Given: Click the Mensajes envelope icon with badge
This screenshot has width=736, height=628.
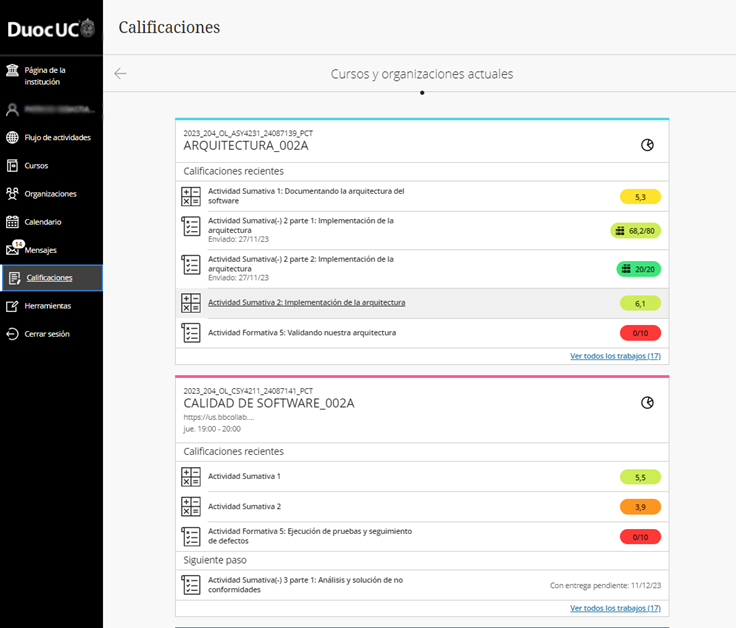Looking at the screenshot, I should (14, 248).
